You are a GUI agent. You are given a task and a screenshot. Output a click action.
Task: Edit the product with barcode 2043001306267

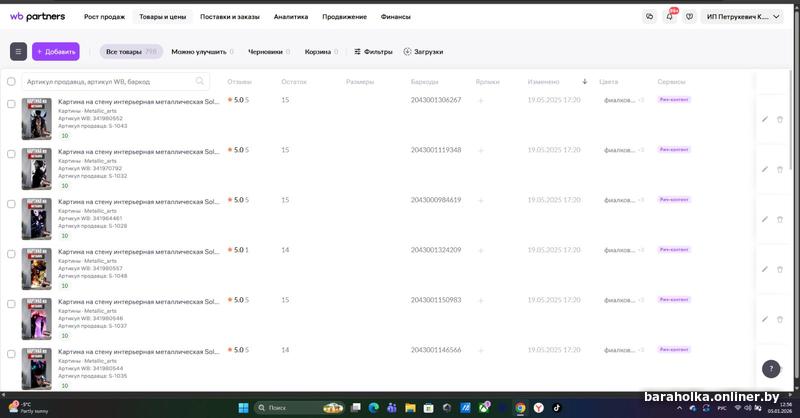(765, 119)
